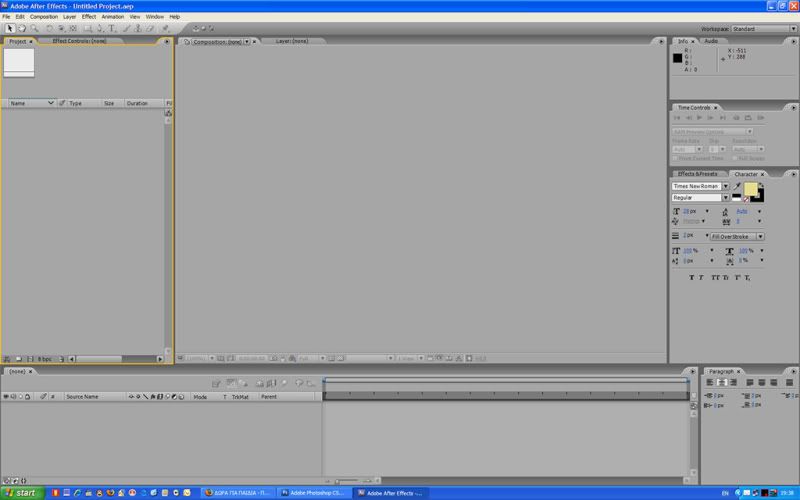
Task: Toggle From Current Time checkbox
Action: [676, 159]
